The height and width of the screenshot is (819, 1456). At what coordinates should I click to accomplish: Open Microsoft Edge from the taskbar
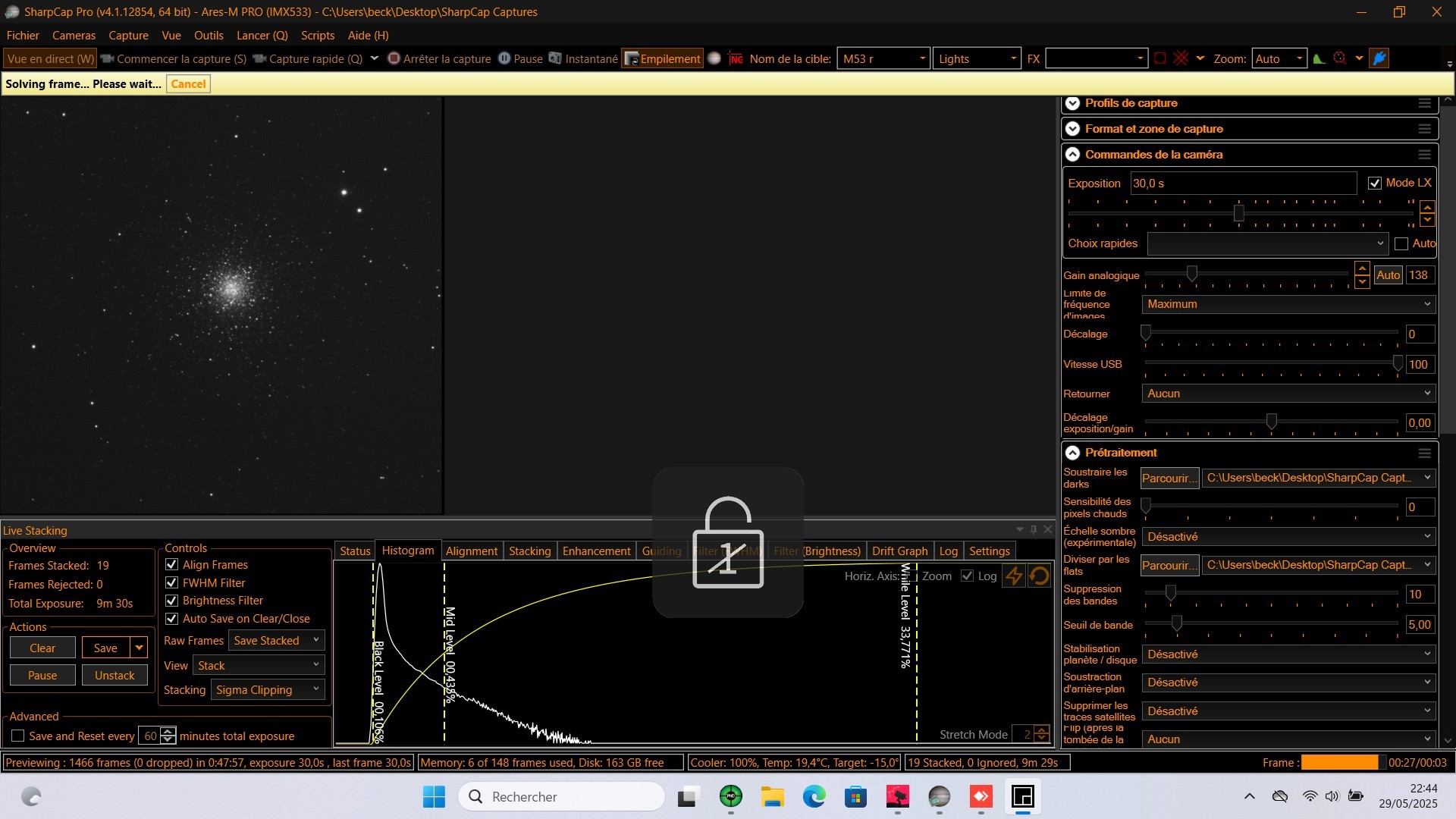pyautogui.click(x=814, y=796)
